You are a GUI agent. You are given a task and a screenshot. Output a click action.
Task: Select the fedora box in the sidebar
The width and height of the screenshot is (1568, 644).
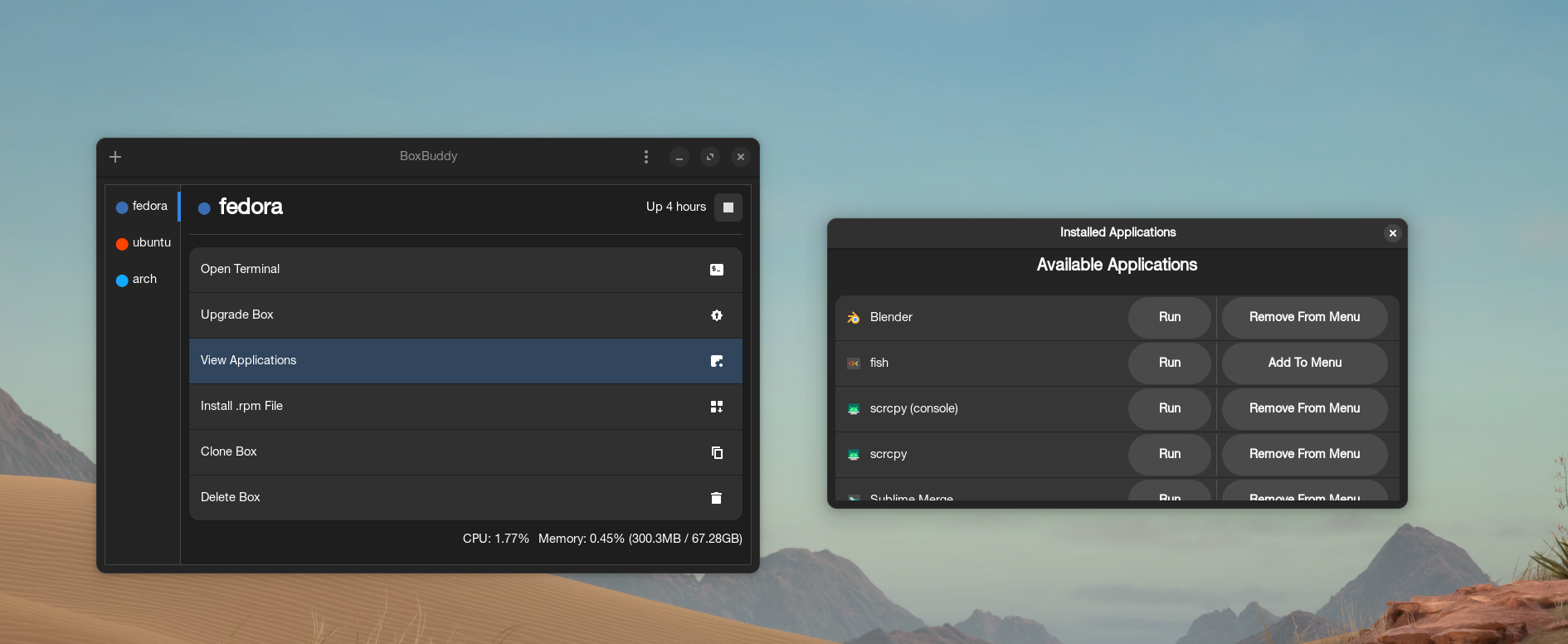(143, 206)
